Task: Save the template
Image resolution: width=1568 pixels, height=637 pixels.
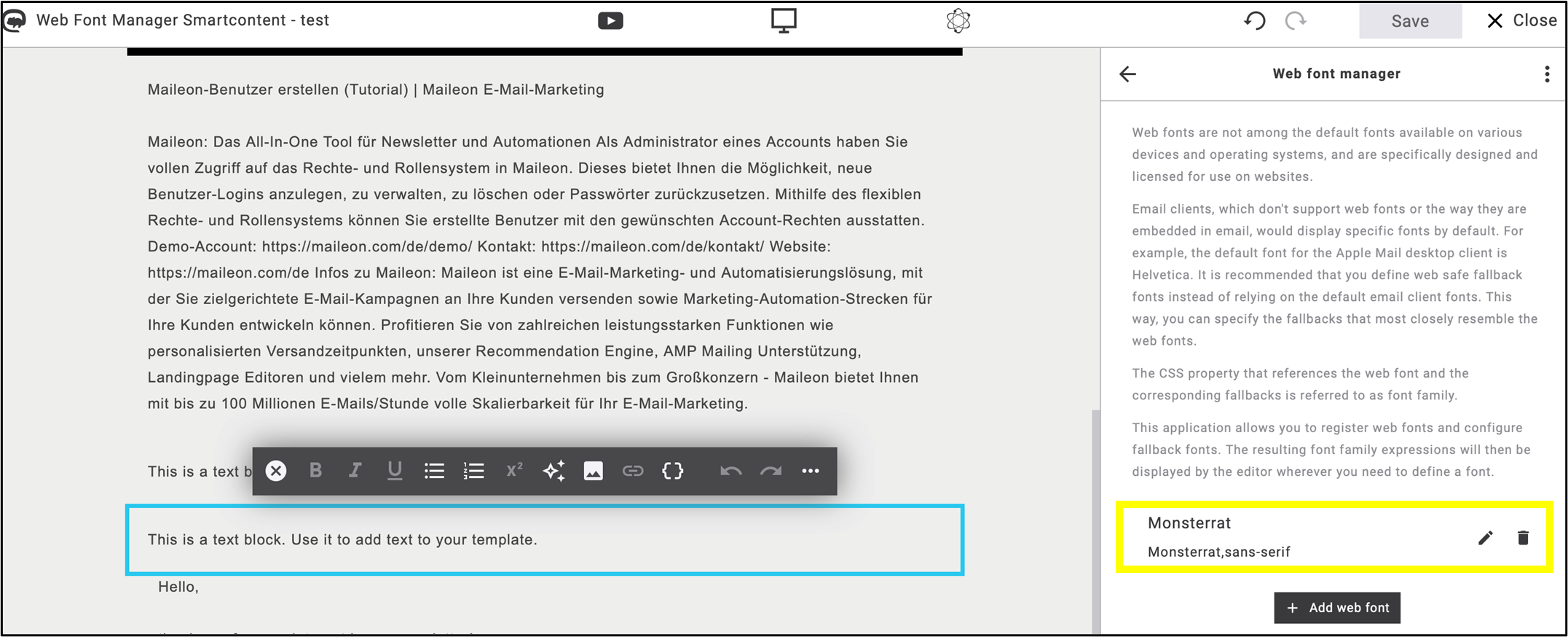Action: click(x=1410, y=21)
